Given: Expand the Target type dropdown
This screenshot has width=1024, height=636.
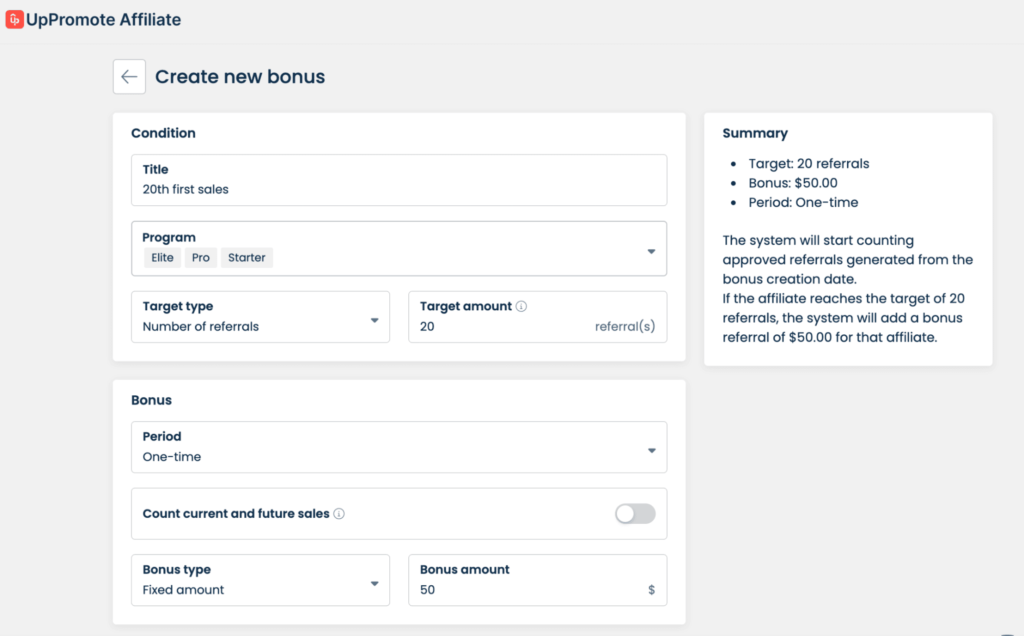Looking at the screenshot, I should click(x=375, y=320).
